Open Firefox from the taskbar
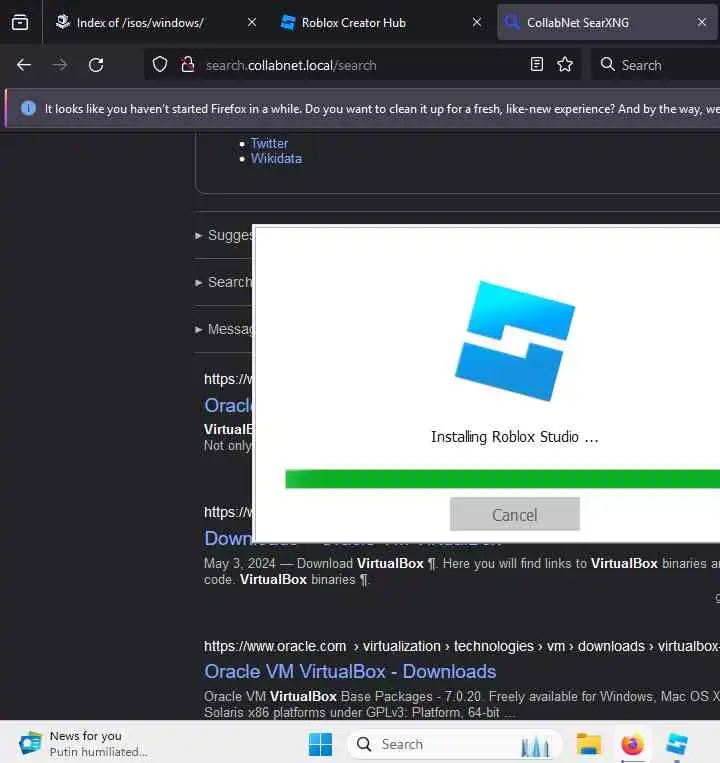 click(632, 745)
